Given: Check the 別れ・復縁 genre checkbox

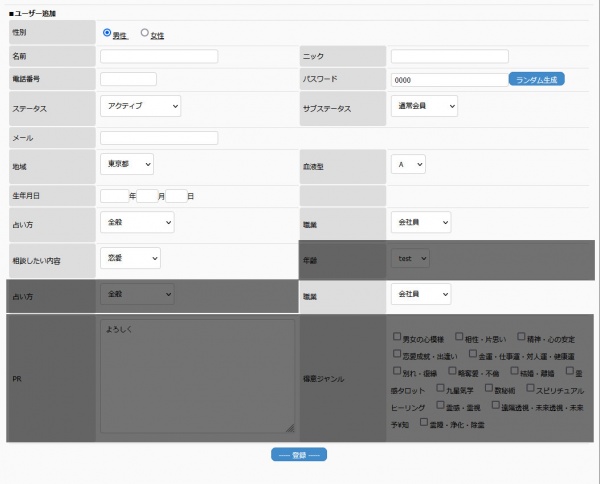Looking at the screenshot, I should click(x=397, y=371).
